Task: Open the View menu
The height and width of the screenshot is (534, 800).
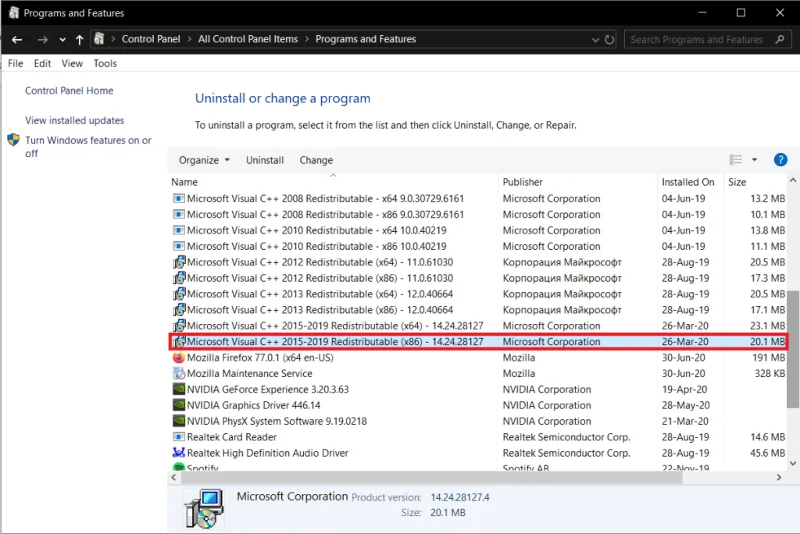Action: (72, 63)
